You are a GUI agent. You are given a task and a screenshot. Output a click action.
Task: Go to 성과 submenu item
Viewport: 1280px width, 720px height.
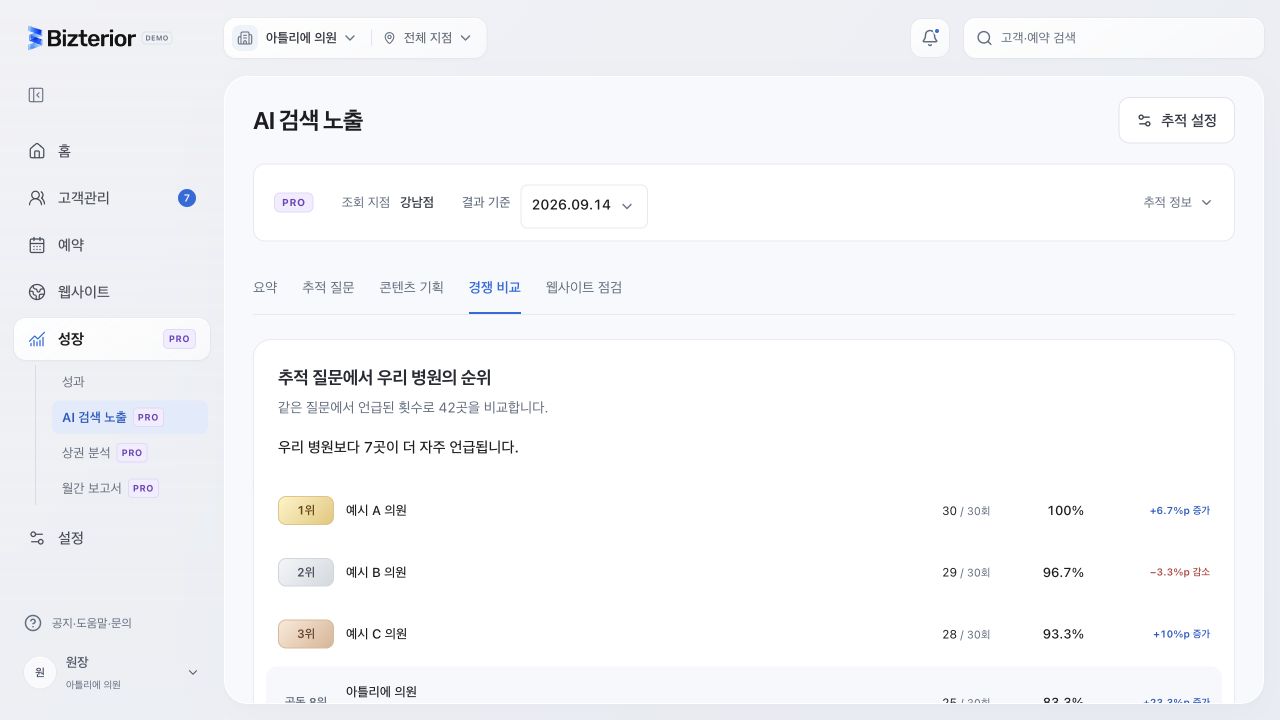73,382
